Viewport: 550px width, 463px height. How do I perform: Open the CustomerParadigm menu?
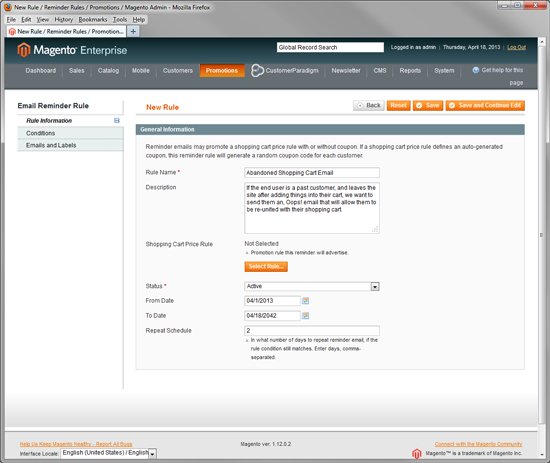(285, 71)
